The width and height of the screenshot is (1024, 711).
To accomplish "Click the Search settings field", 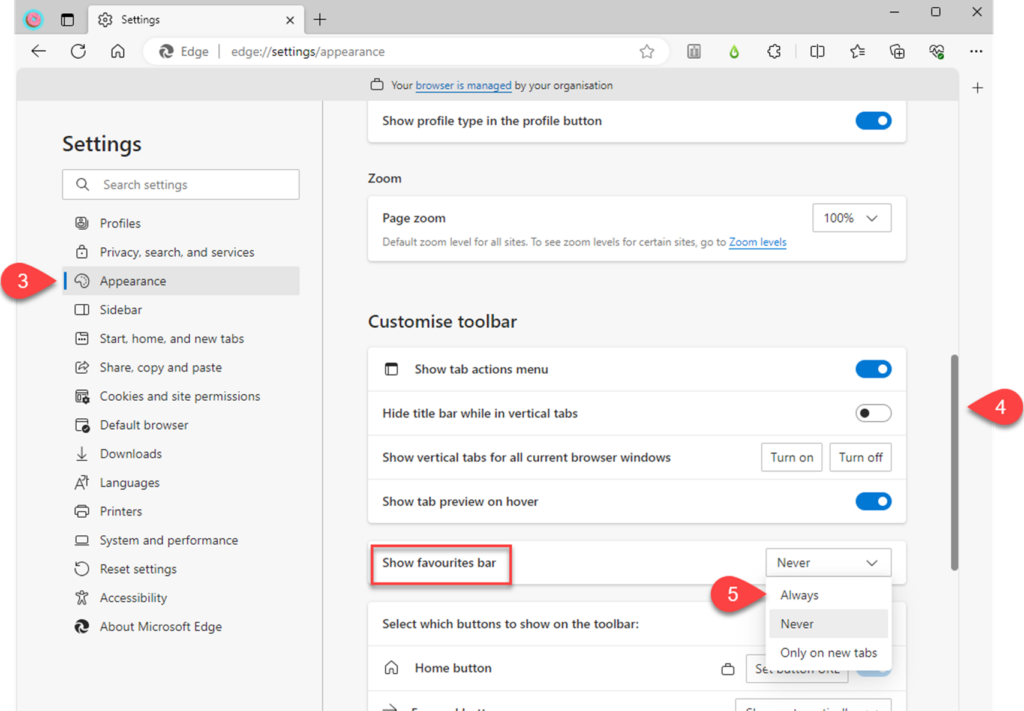I will coord(181,185).
